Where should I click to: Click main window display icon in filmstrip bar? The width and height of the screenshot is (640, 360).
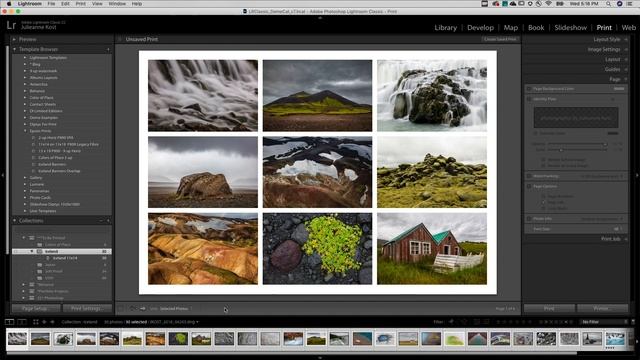(x=9, y=322)
